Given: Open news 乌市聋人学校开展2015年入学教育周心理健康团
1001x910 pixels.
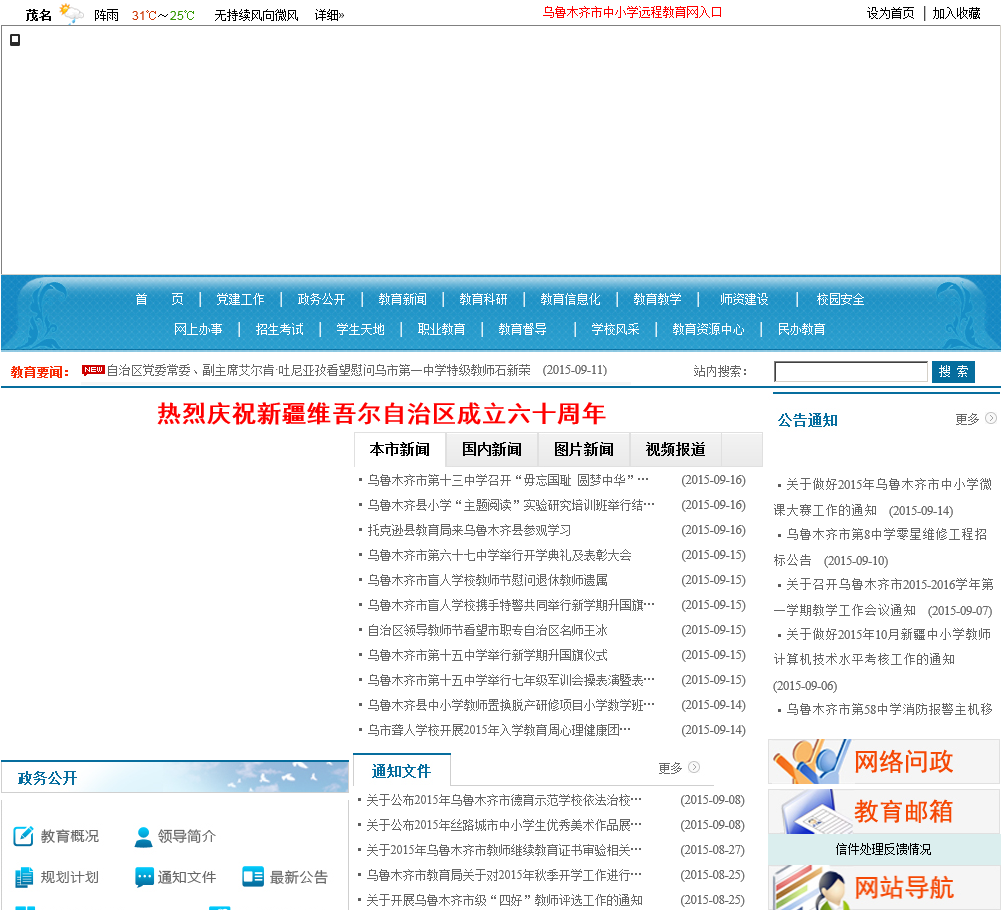Looking at the screenshot, I should (x=499, y=730).
